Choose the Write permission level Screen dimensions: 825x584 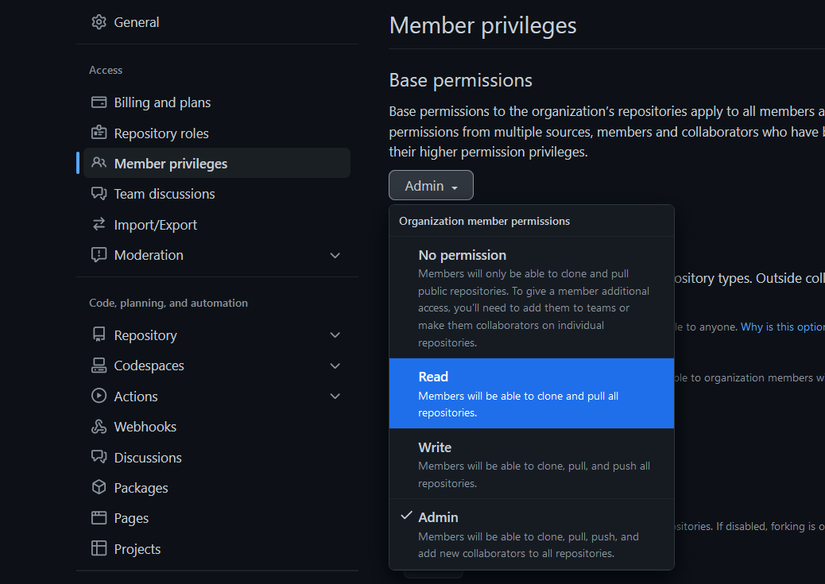(531, 463)
